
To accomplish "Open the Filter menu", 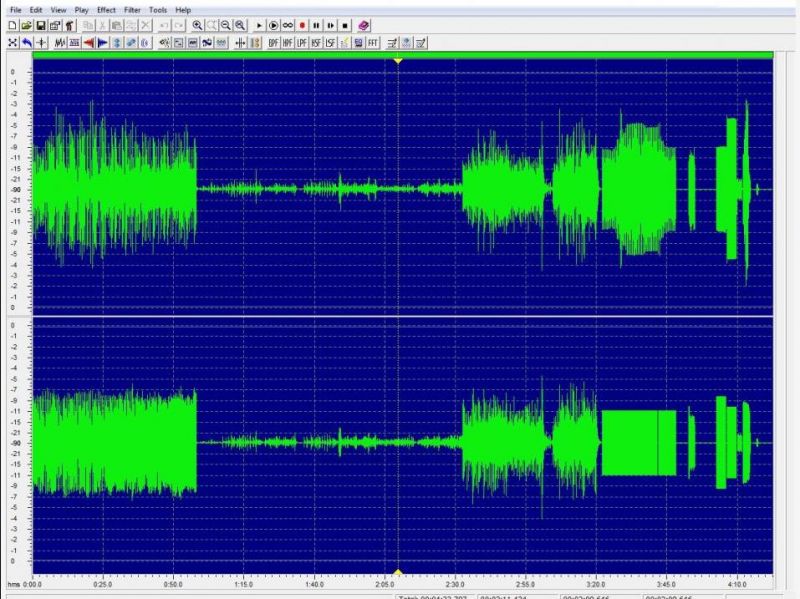I will [132, 10].
